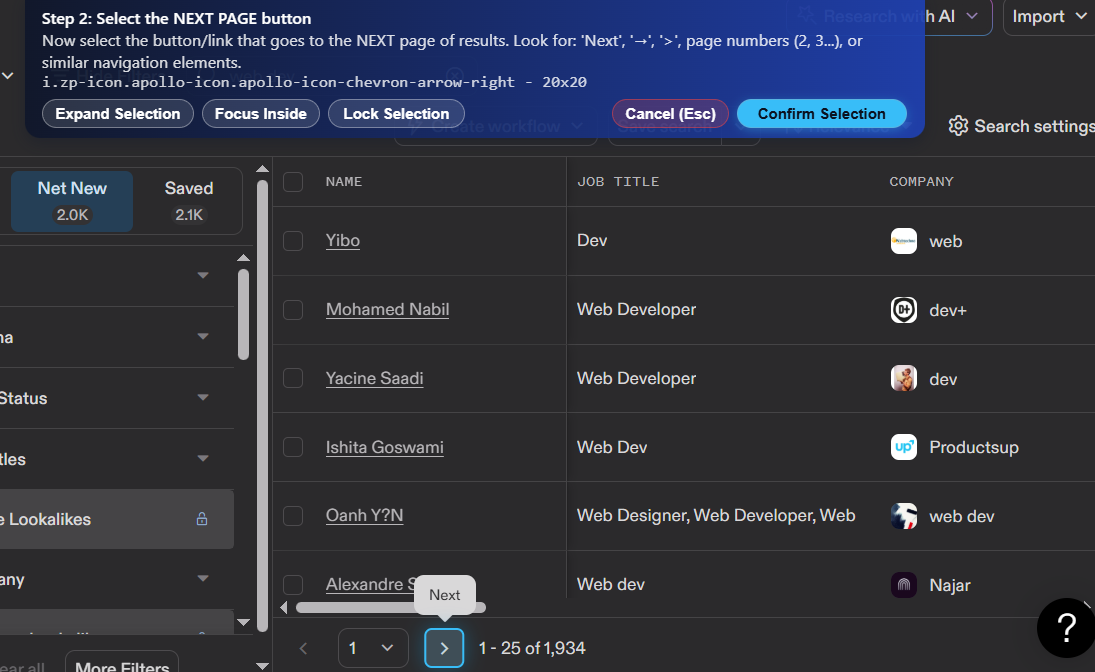Click the COMPANY column header

tap(921, 182)
